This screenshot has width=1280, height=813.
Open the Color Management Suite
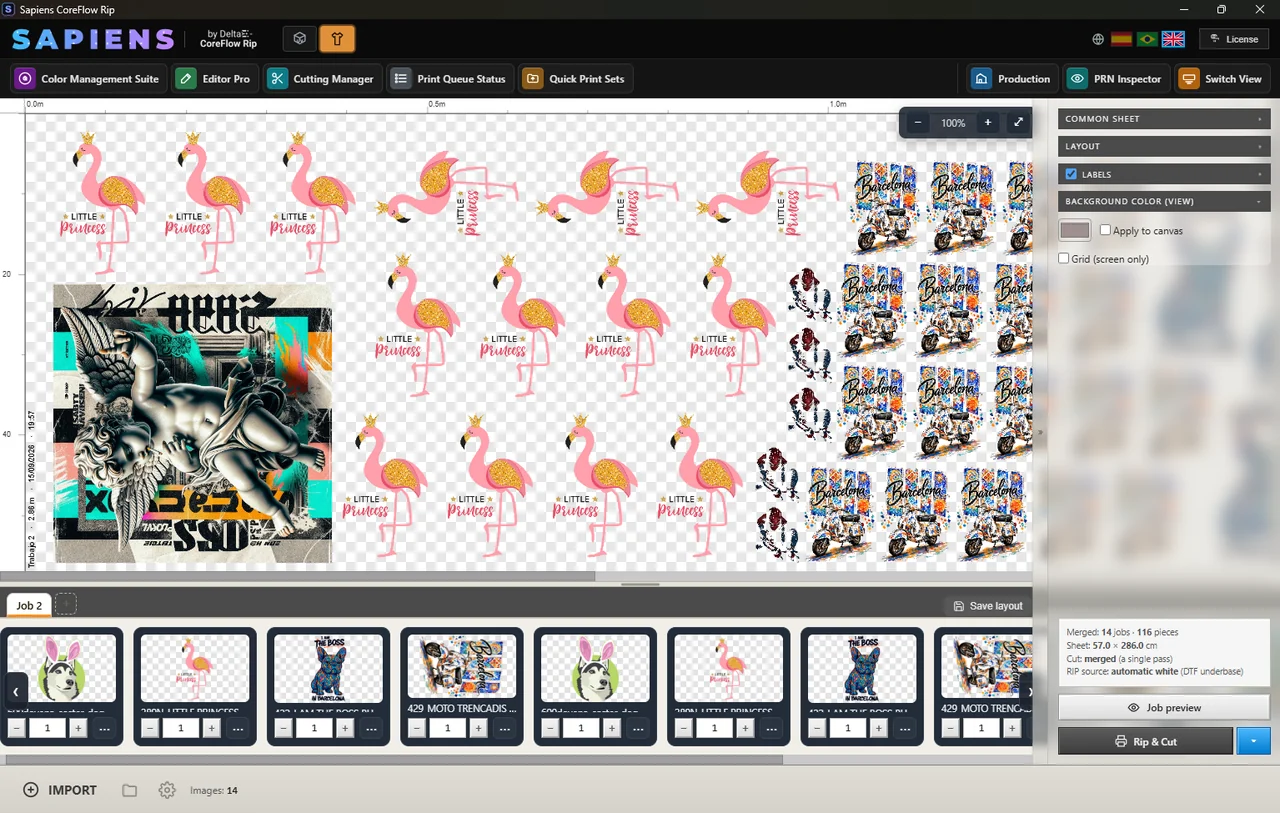tap(88, 79)
